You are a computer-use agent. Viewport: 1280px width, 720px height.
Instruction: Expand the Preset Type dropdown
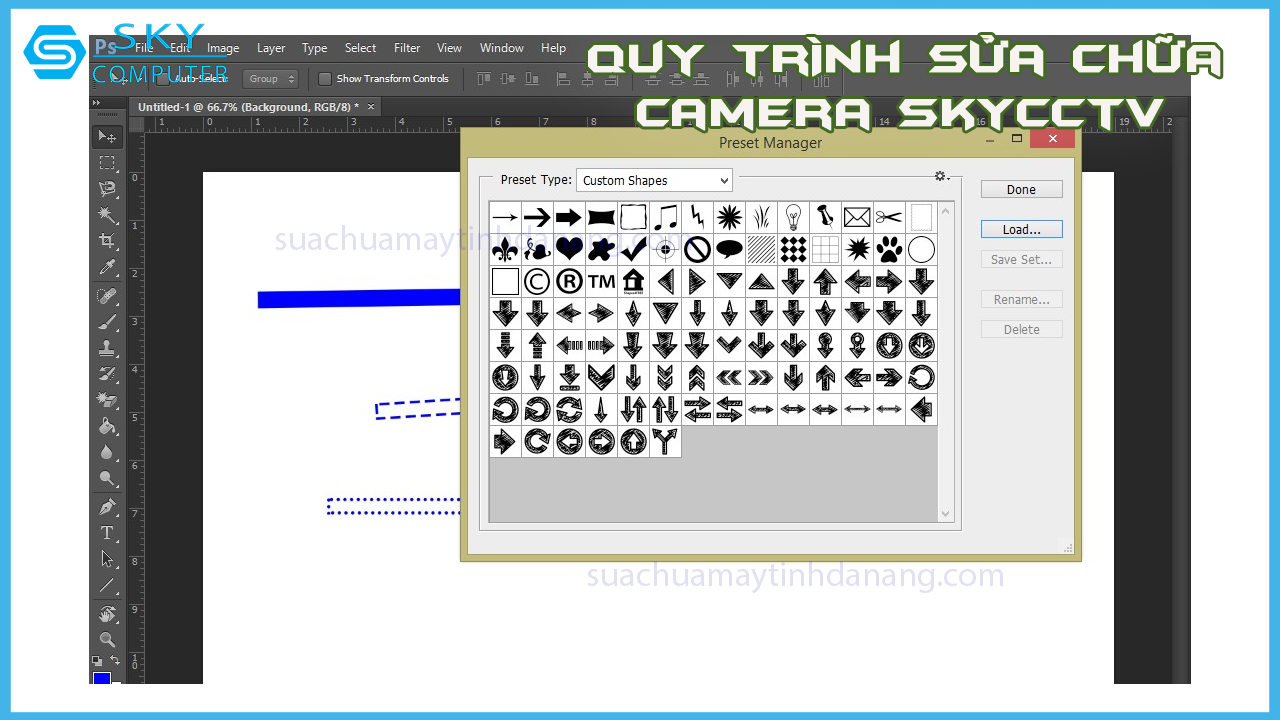(654, 181)
